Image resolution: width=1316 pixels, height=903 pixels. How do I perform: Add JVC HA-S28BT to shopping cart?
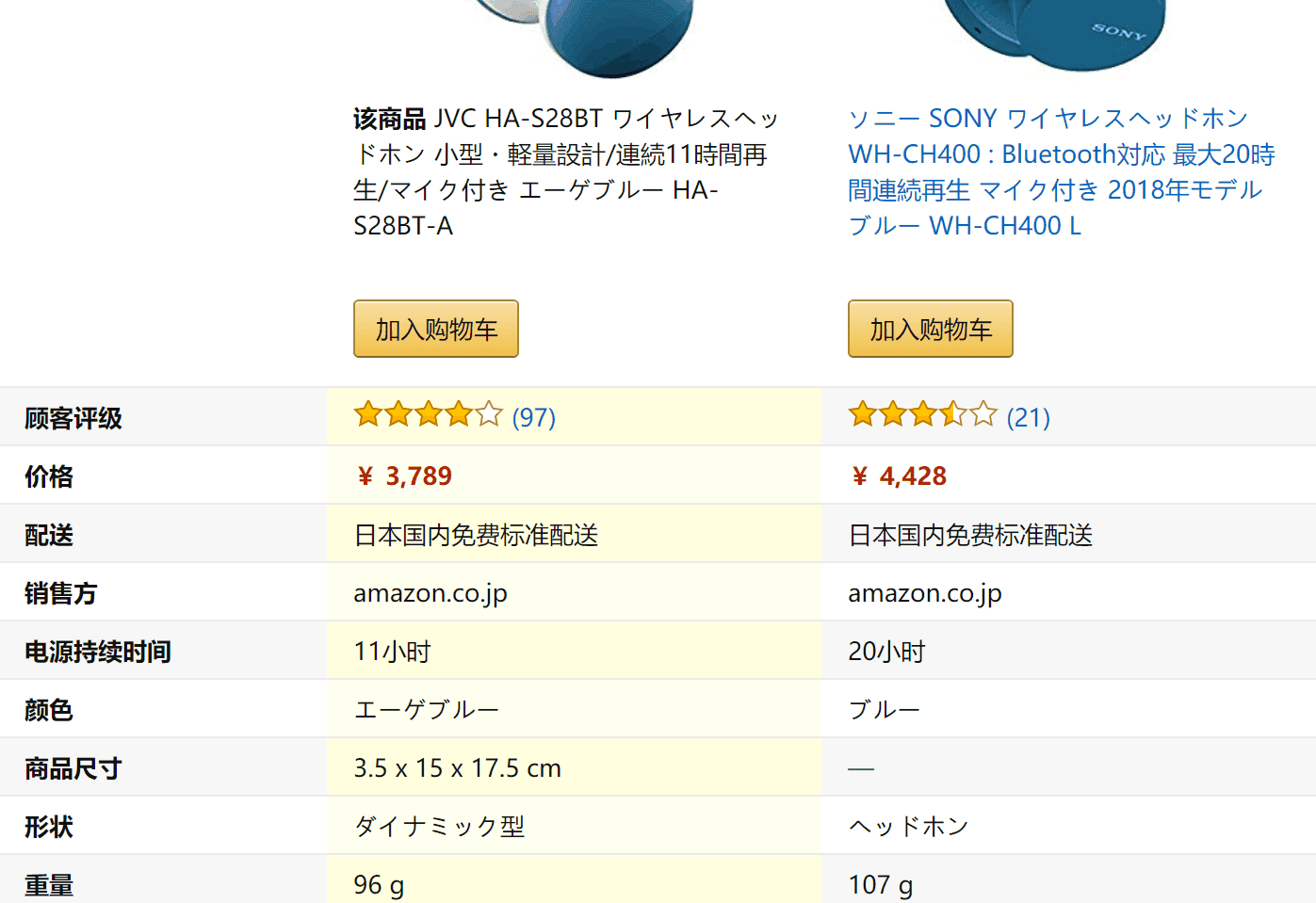click(x=436, y=330)
